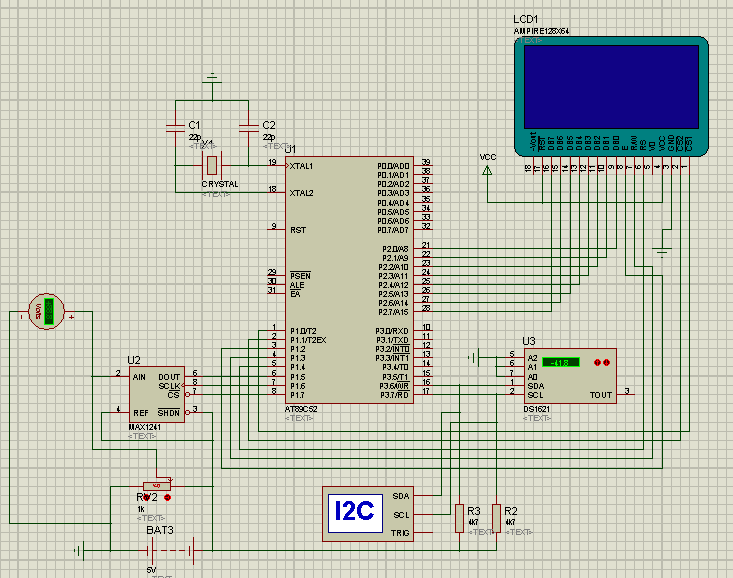
Task: Select the AT89C52 part label under U1
Action: [x=301, y=409]
